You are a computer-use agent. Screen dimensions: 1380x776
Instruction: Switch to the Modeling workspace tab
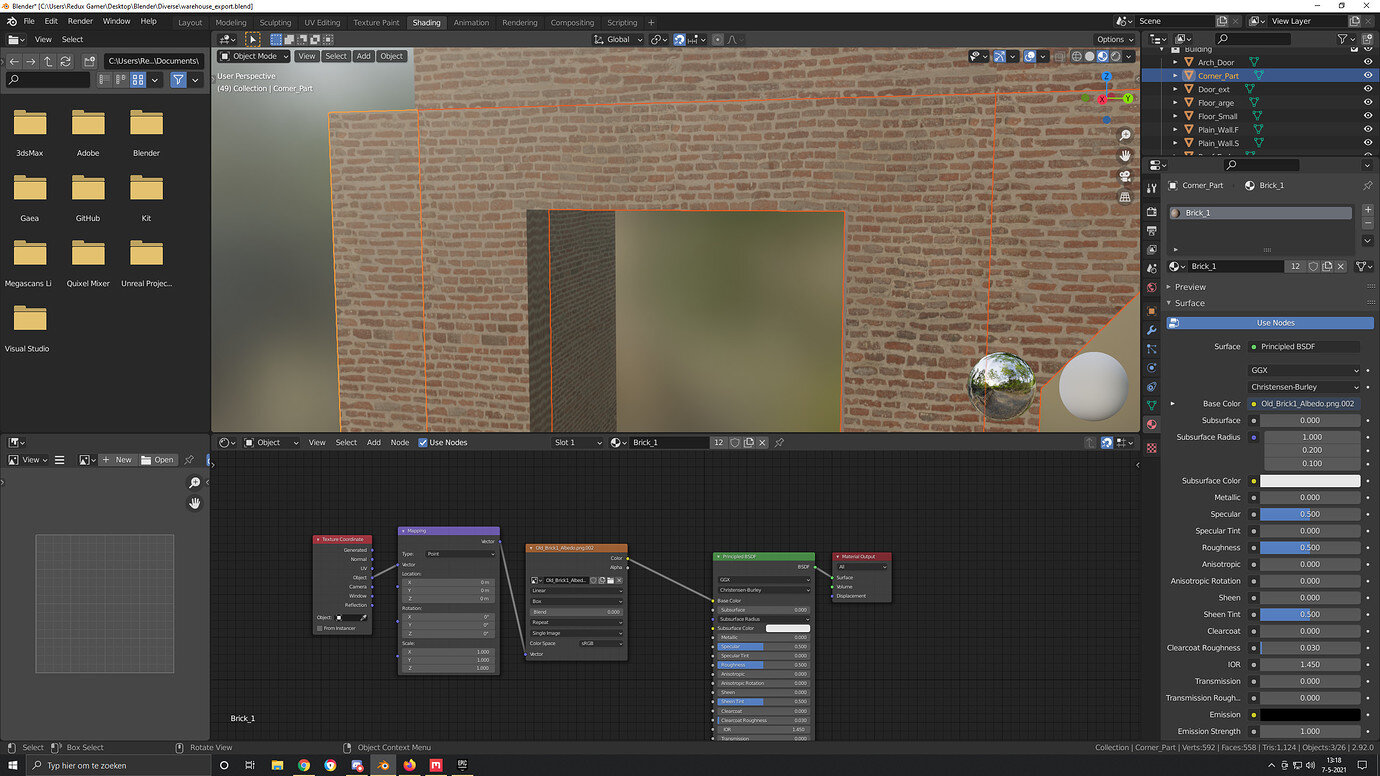231,22
